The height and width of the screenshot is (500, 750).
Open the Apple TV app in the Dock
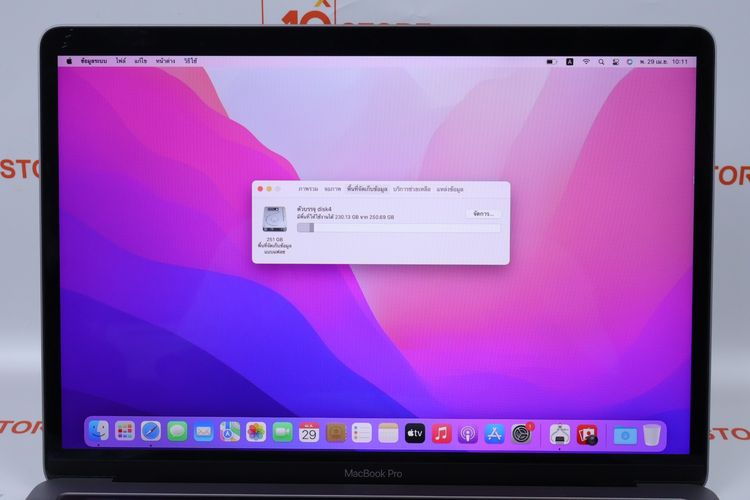(415, 433)
